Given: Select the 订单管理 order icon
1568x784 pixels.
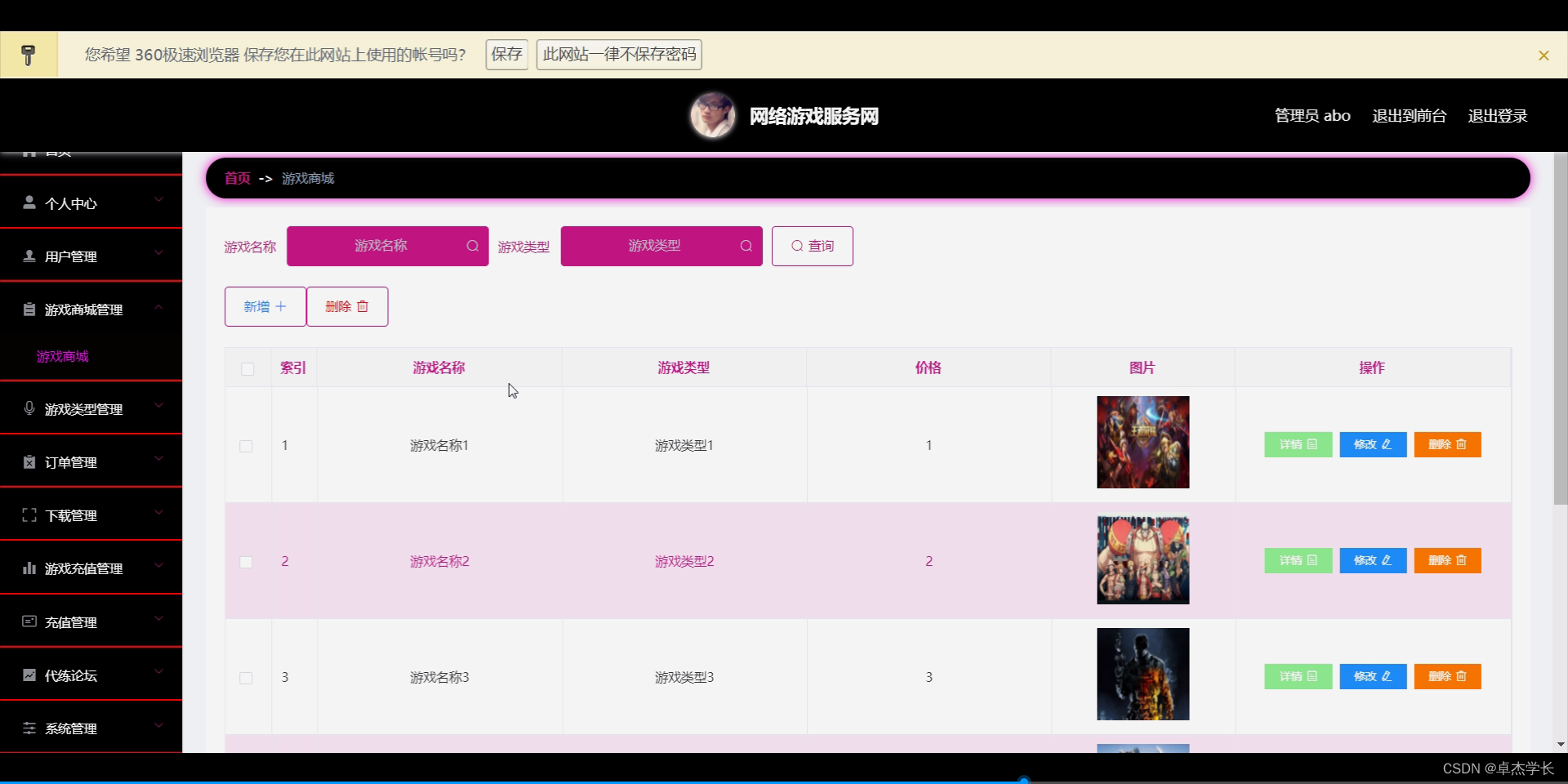Looking at the screenshot, I should pos(29,461).
